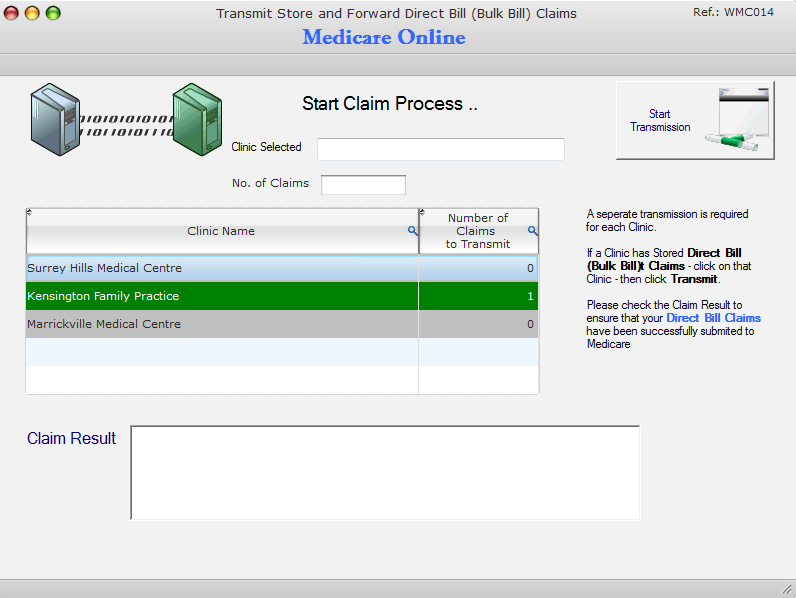Click the green server computer icon
This screenshot has height=598, width=796.
[197, 119]
